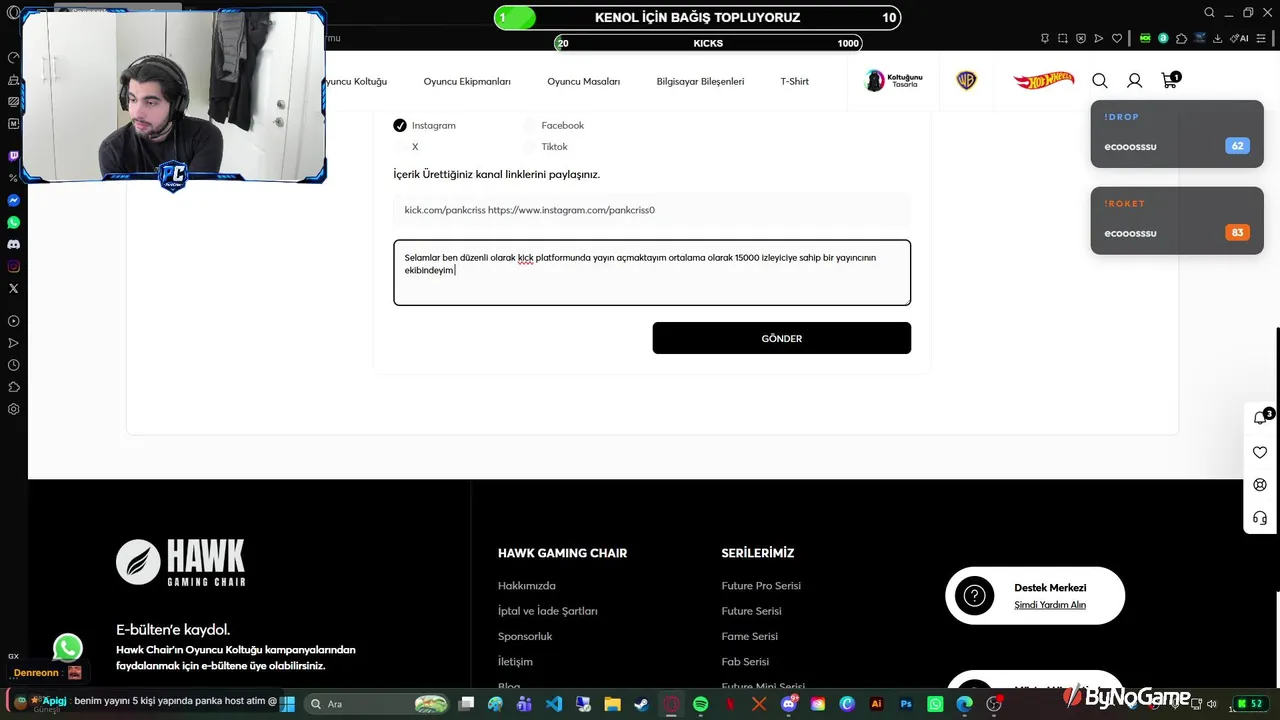The image size is (1280, 720).
Task: Click the Windows taskbar search box
Action: (x=376, y=704)
